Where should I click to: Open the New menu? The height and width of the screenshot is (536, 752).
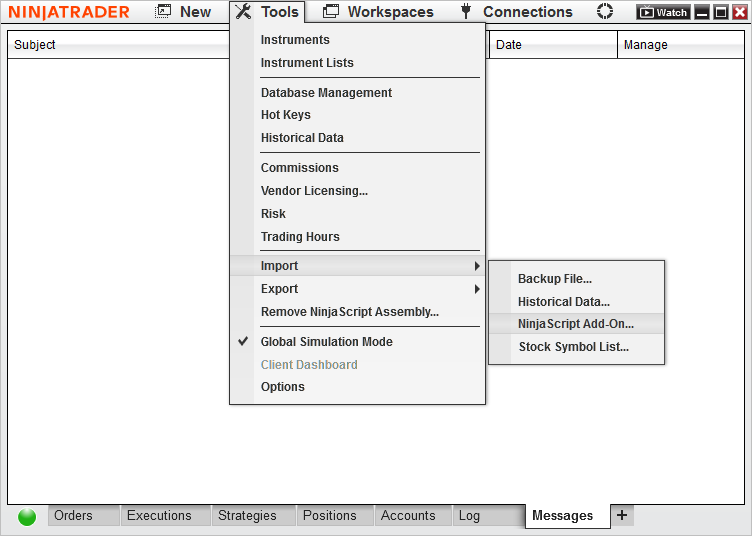[x=195, y=12]
